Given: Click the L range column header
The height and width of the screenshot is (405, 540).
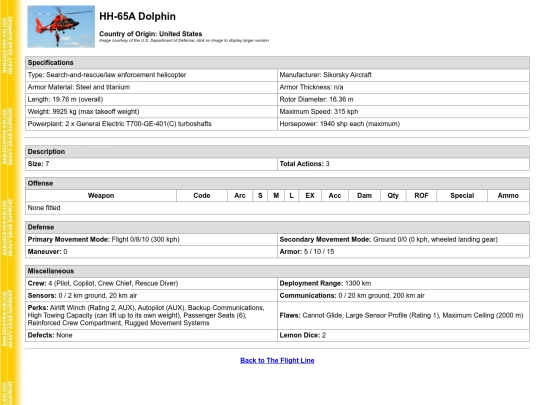Looking at the screenshot, I should 292,196.
